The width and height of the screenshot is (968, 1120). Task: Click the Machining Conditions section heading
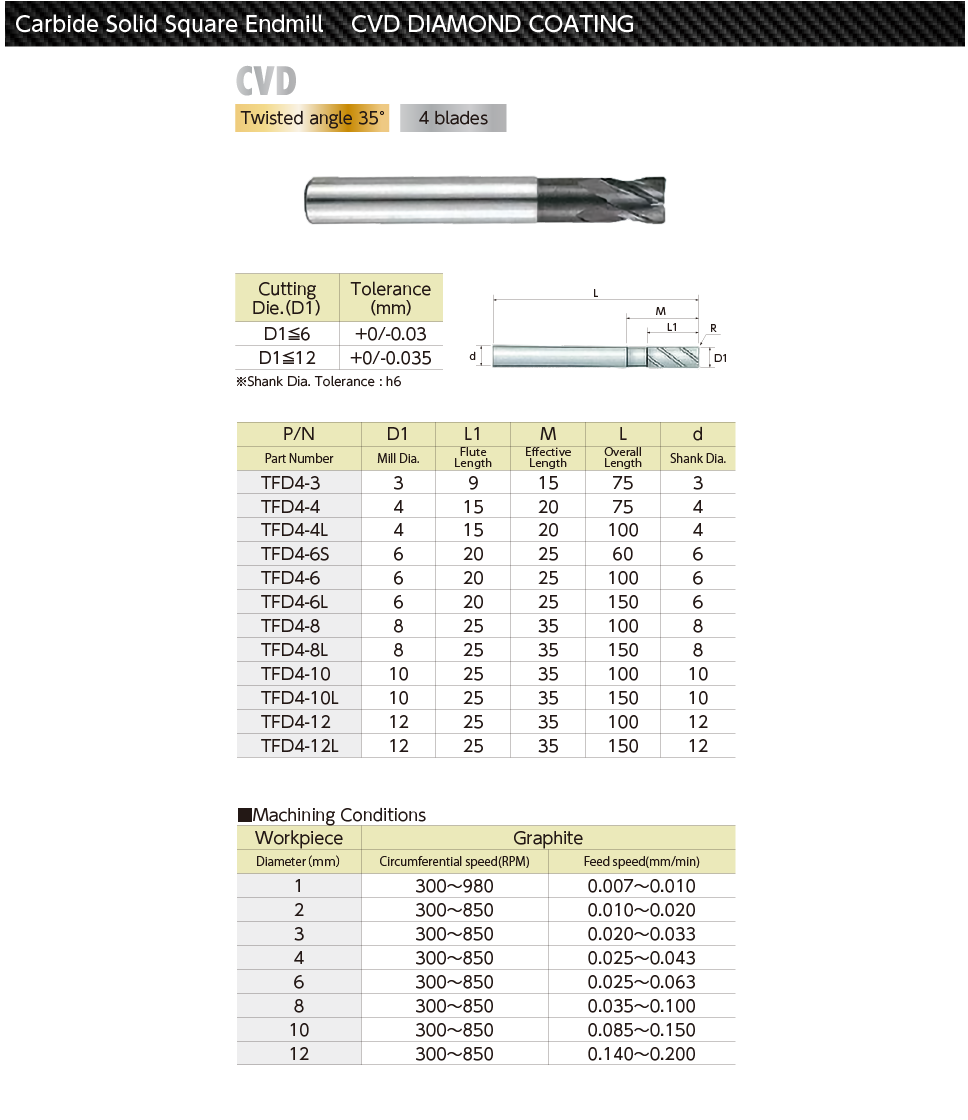[332, 815]
